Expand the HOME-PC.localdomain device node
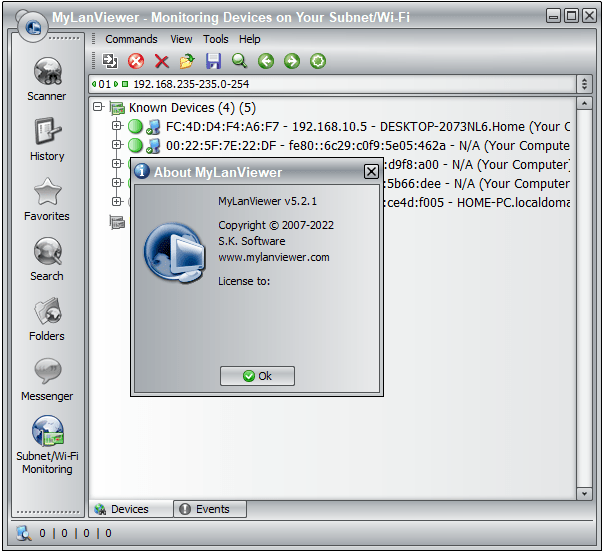The image size is (604, 554). click(x=116, y=201)
